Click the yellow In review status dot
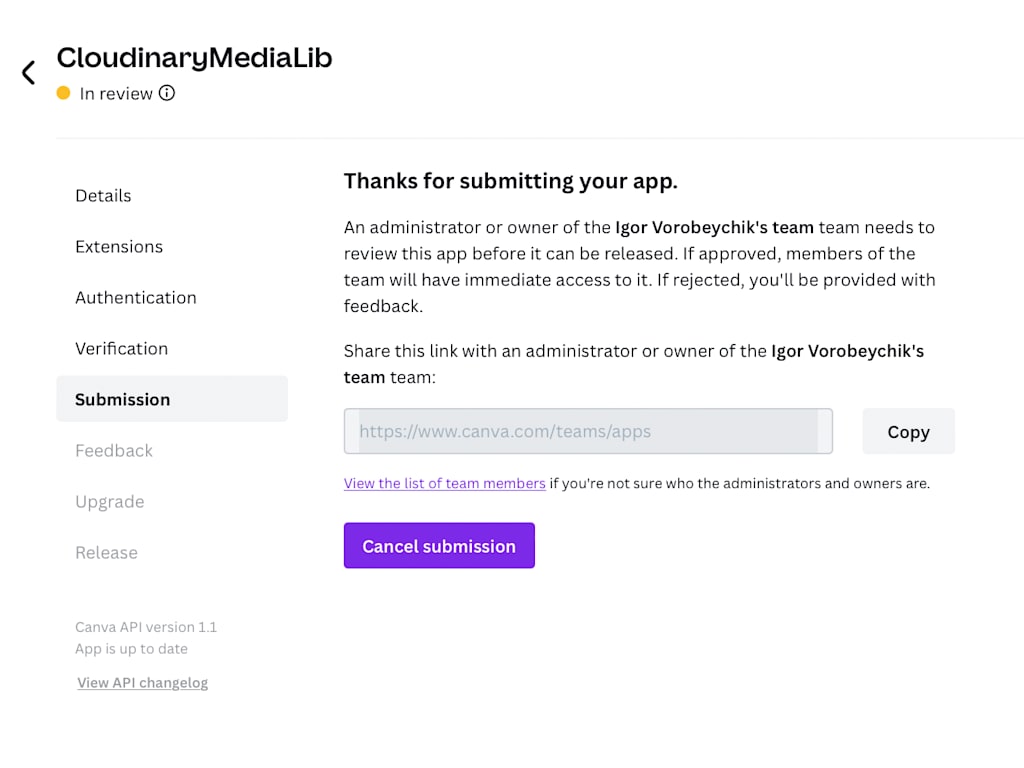The width and height of the screenshot is (1024, 768). 64,93
